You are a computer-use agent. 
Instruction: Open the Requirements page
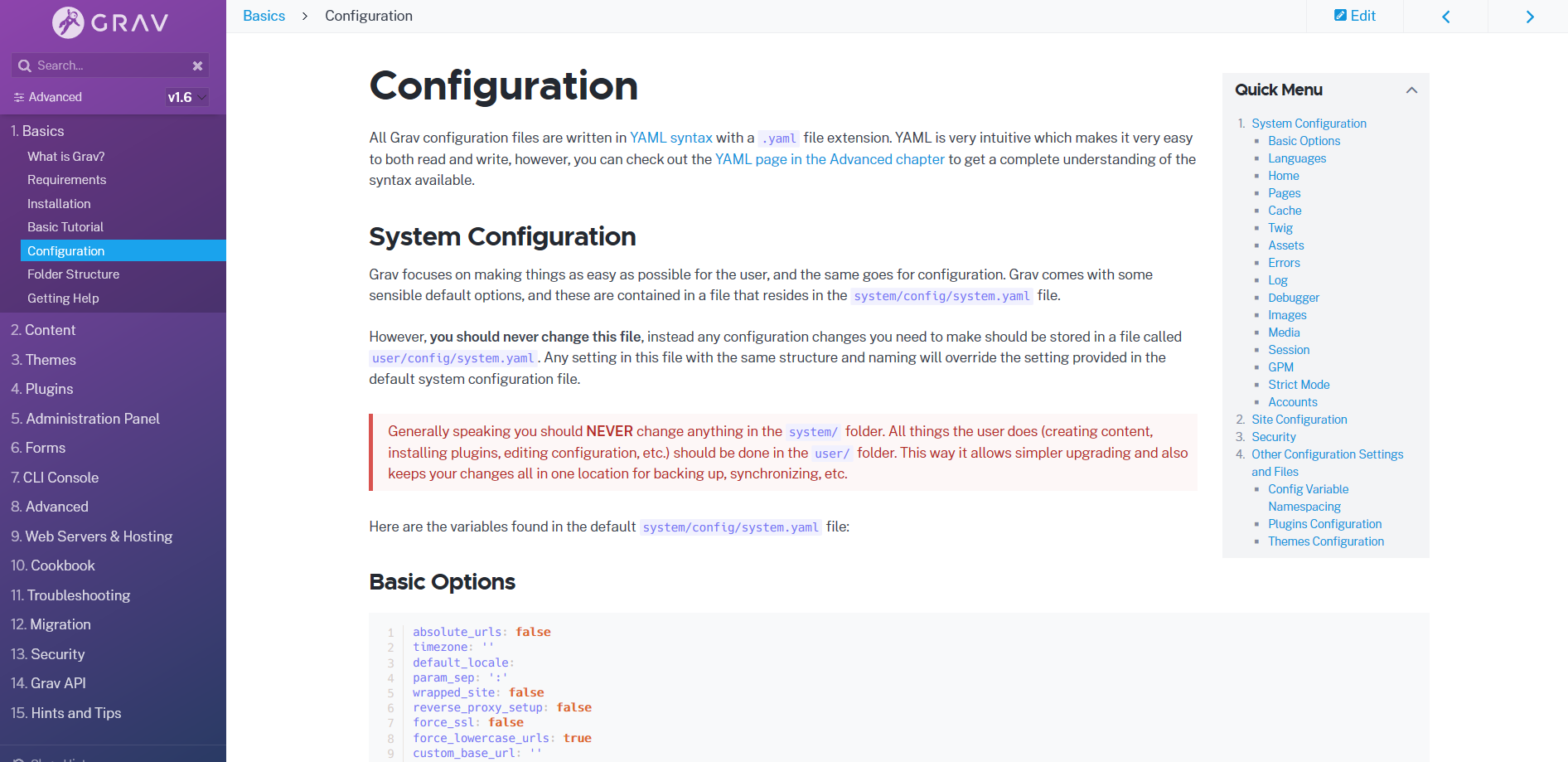[67, 180]
